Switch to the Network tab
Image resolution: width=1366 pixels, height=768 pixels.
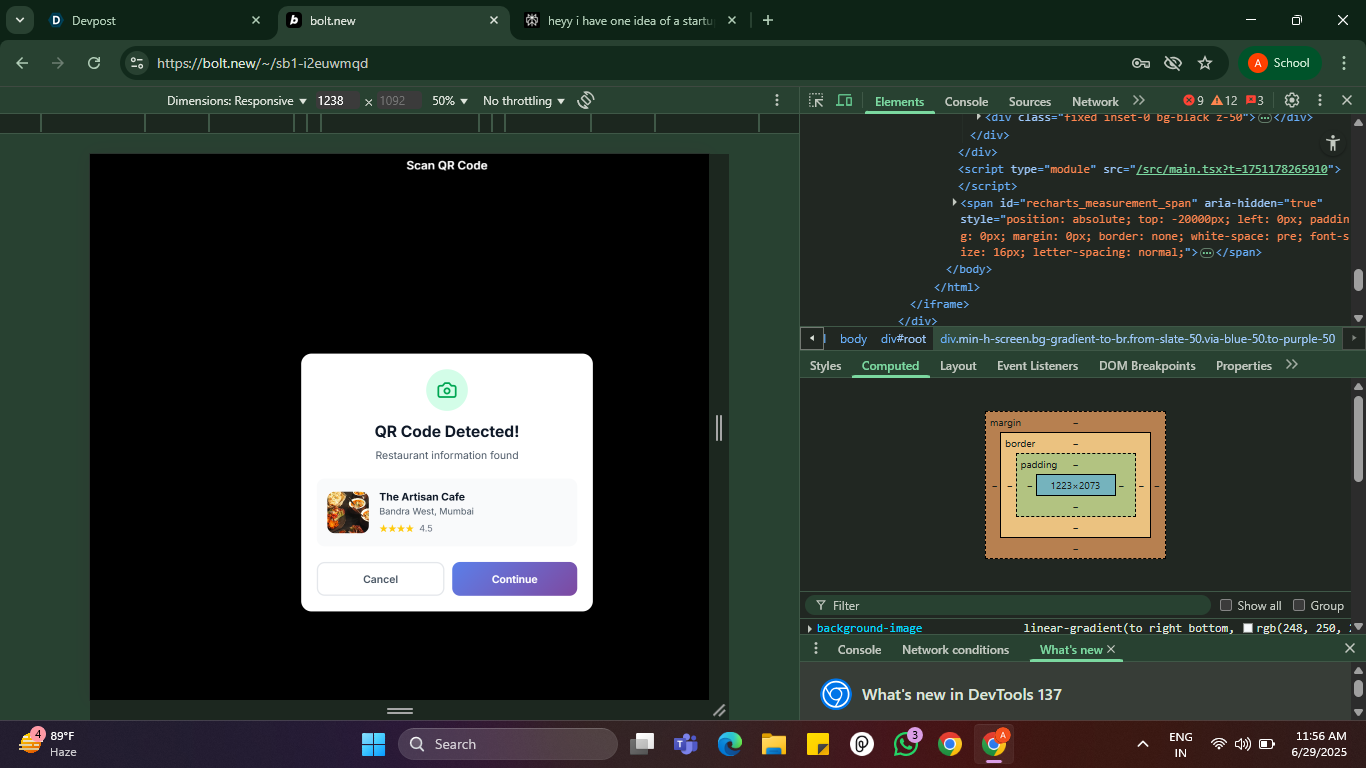pyautogui.click(x=1095, y=101)
